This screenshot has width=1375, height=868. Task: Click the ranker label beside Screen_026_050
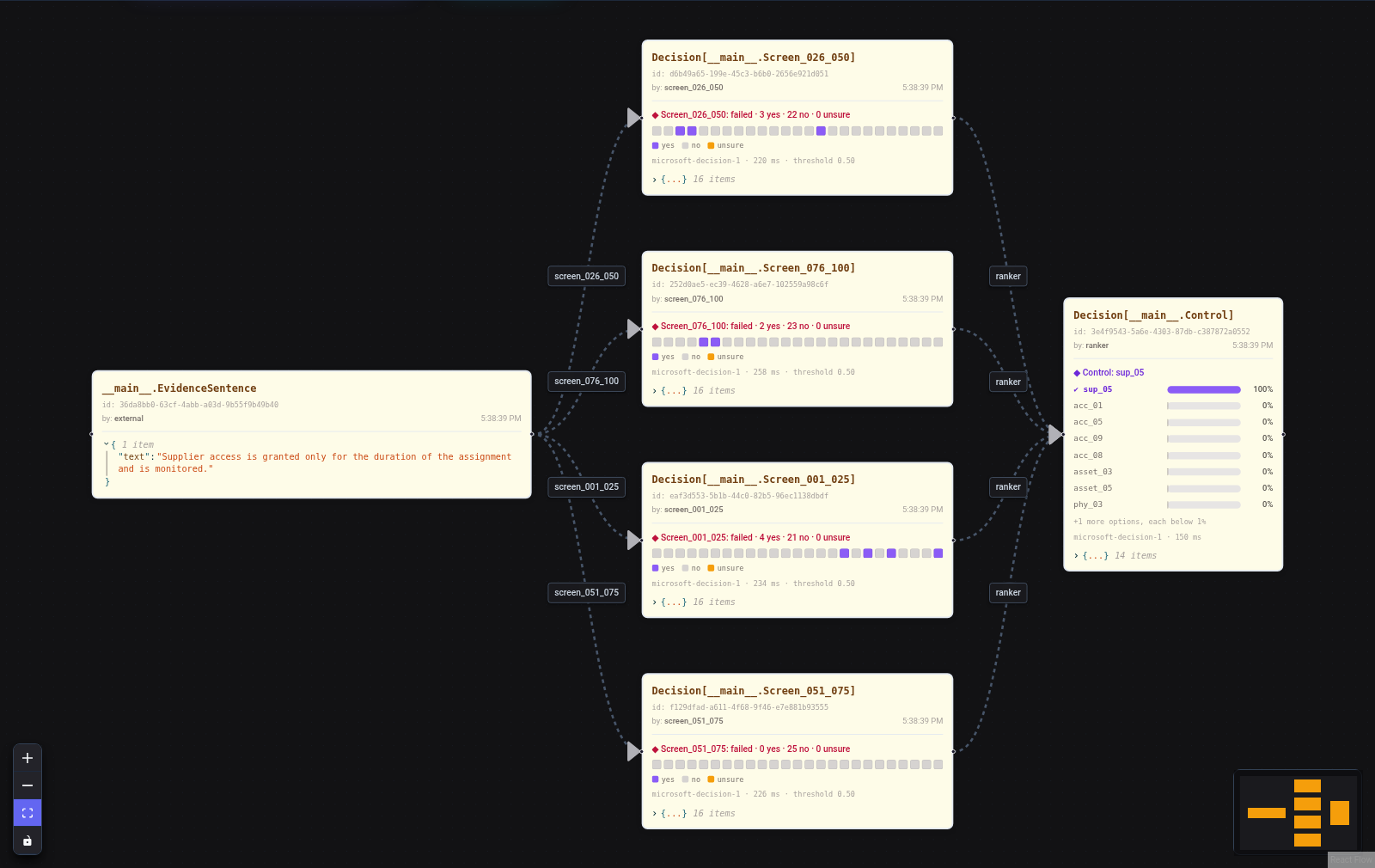pos(1008,276)
